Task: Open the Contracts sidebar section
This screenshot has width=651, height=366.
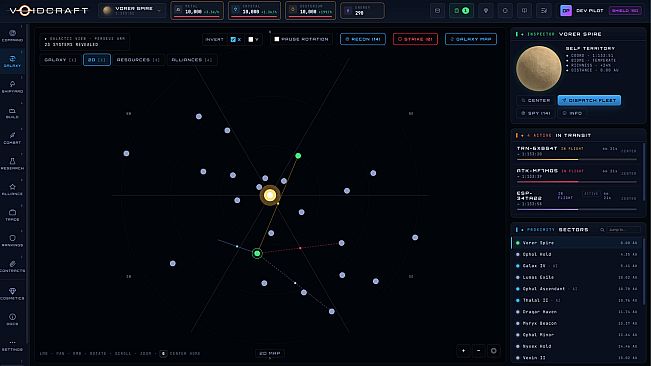Action: [x=12, y=266]
